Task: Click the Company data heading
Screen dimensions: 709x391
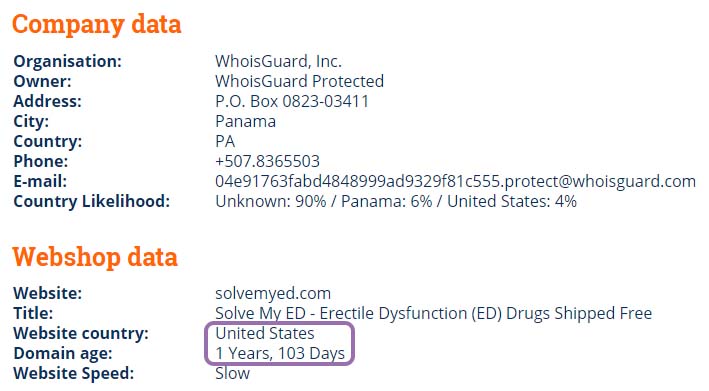Action: (x=96, y=24)
